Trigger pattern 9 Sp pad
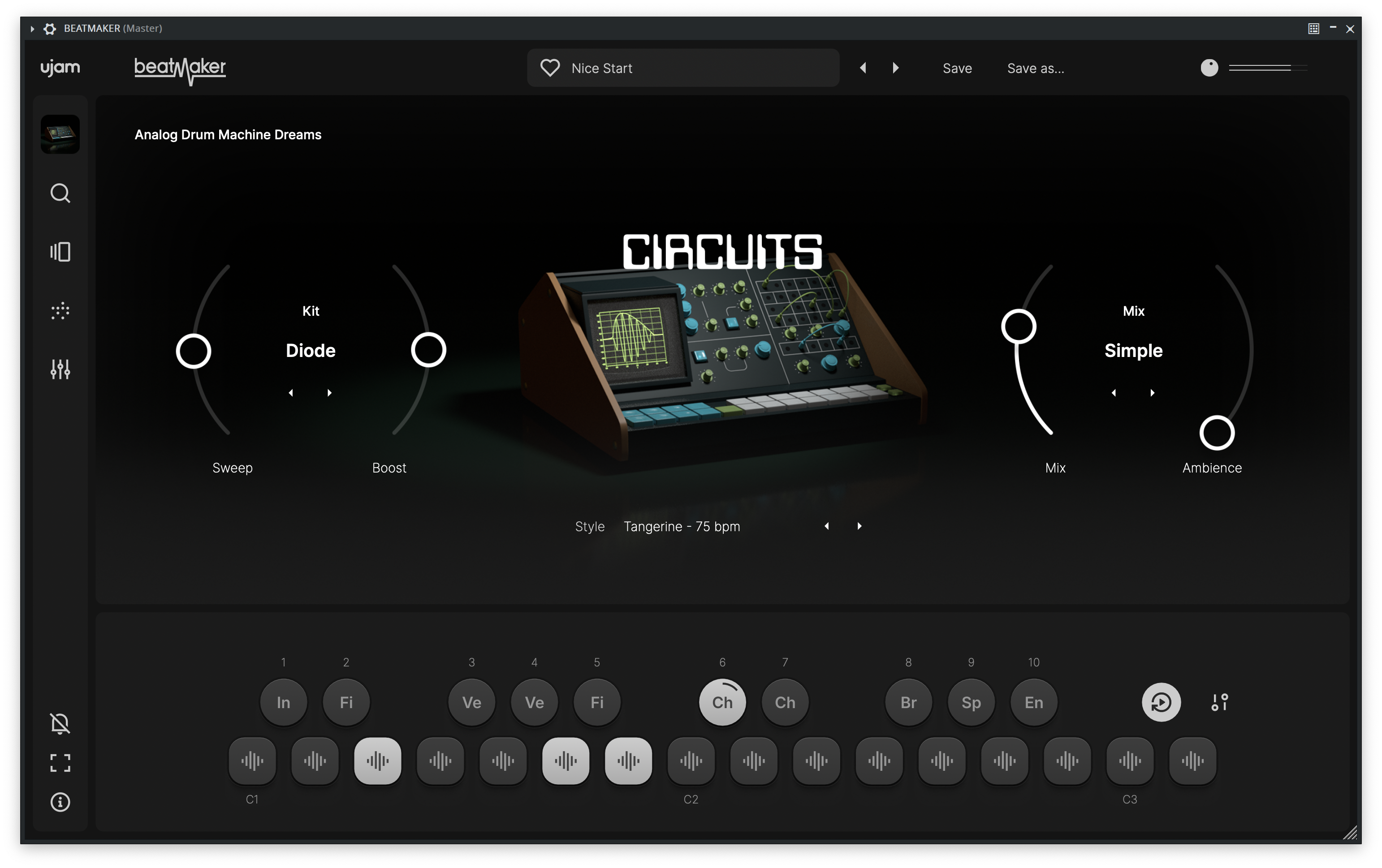 (971, 703)
